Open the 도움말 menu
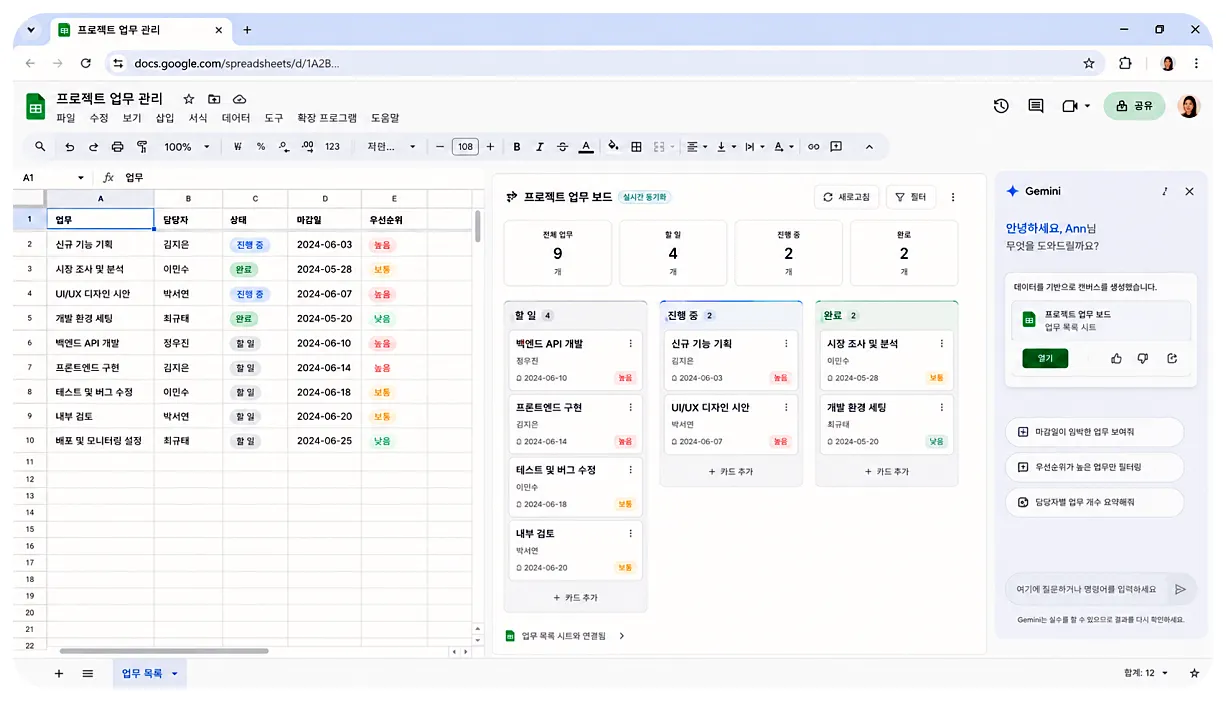Viewport: 1226px width, 701px height. click(x=385, y=118)
